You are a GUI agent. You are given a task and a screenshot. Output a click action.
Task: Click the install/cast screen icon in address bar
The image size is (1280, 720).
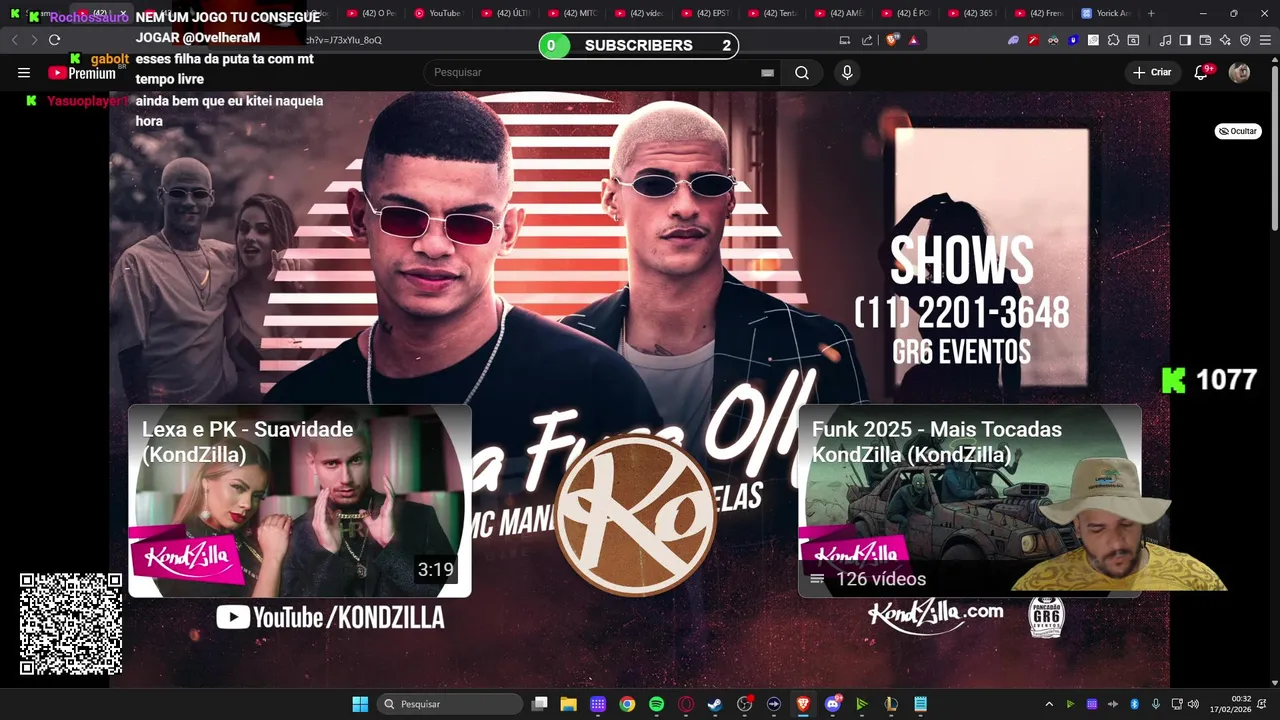coord(845,40)
